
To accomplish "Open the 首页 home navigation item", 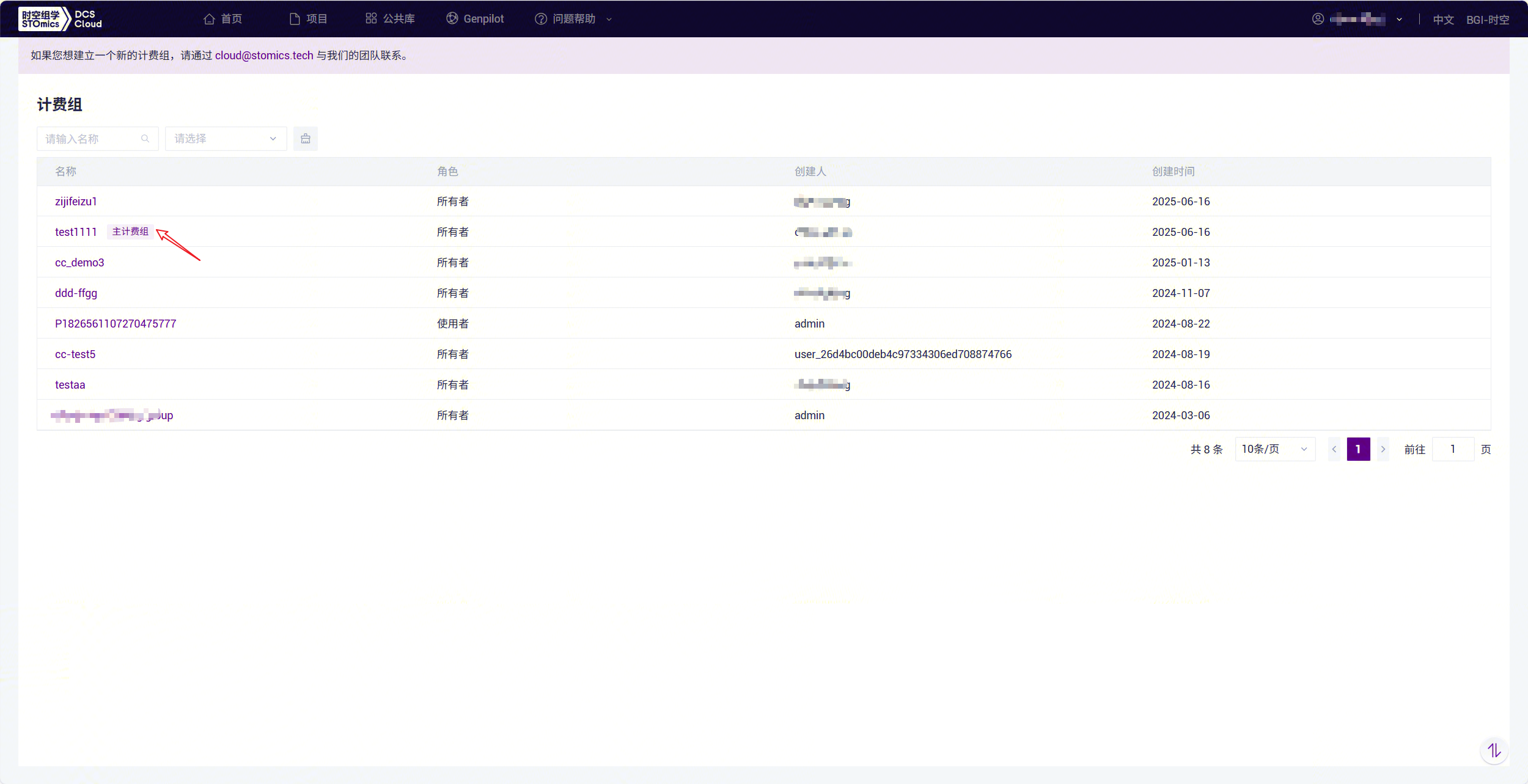I will [223, 19].
